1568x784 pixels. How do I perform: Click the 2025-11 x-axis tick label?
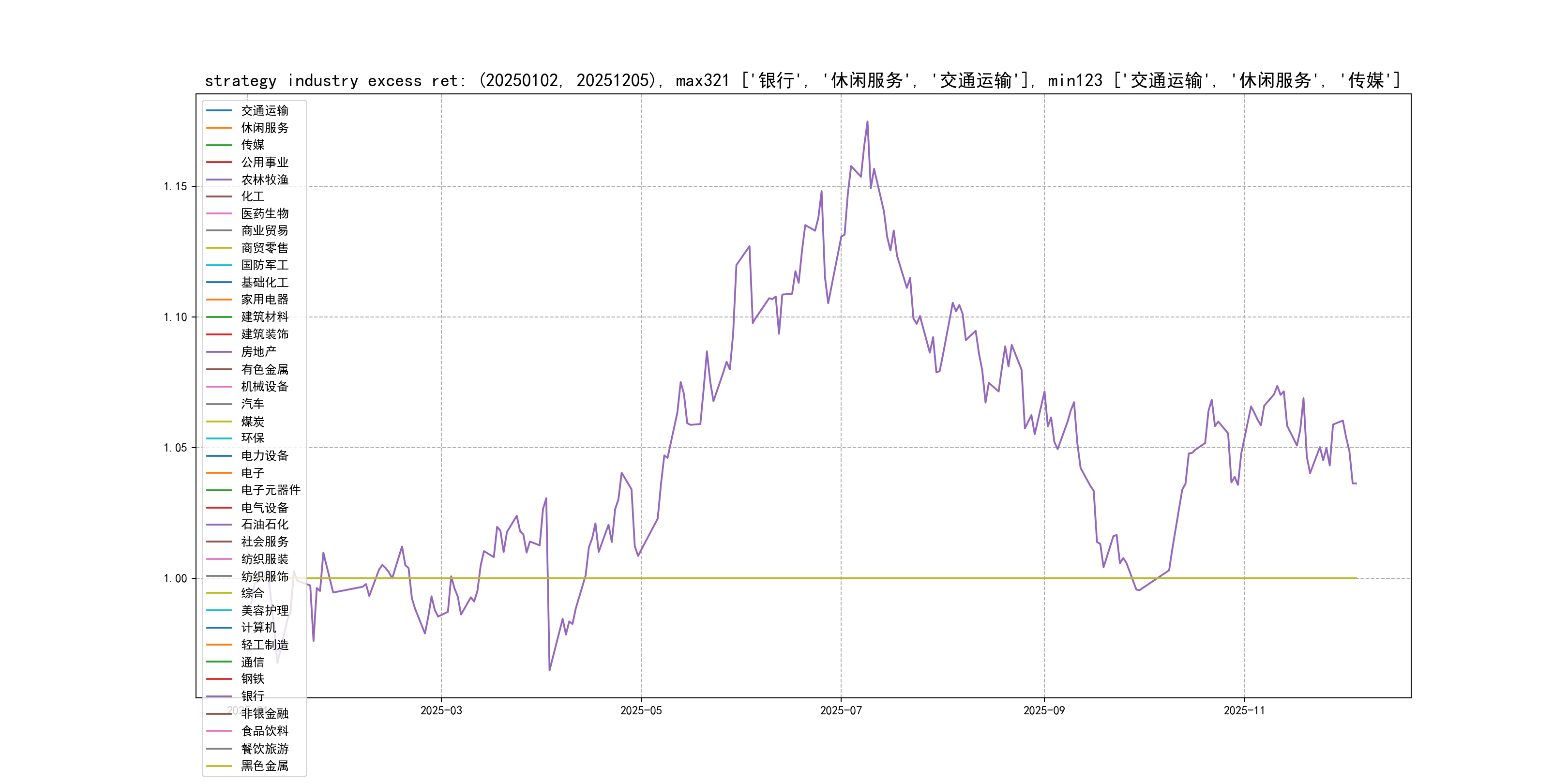click(x=1244, y=710)
